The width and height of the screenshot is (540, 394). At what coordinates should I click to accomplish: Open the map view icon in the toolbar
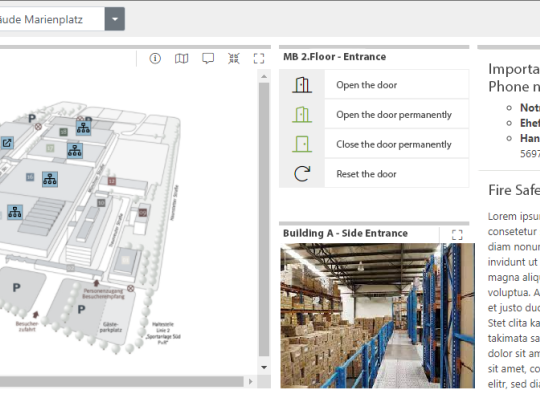click(181, 59)
